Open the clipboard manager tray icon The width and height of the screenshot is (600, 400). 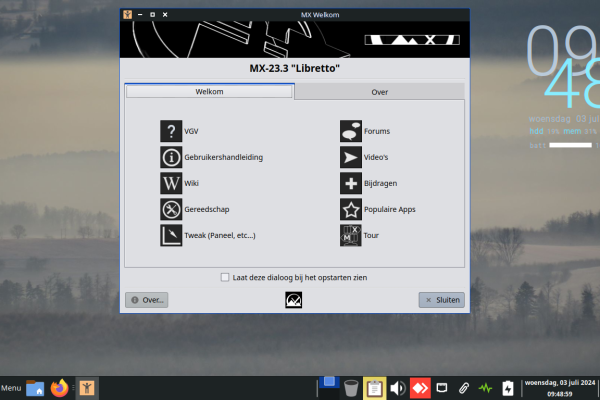click(x=374, y=388)
